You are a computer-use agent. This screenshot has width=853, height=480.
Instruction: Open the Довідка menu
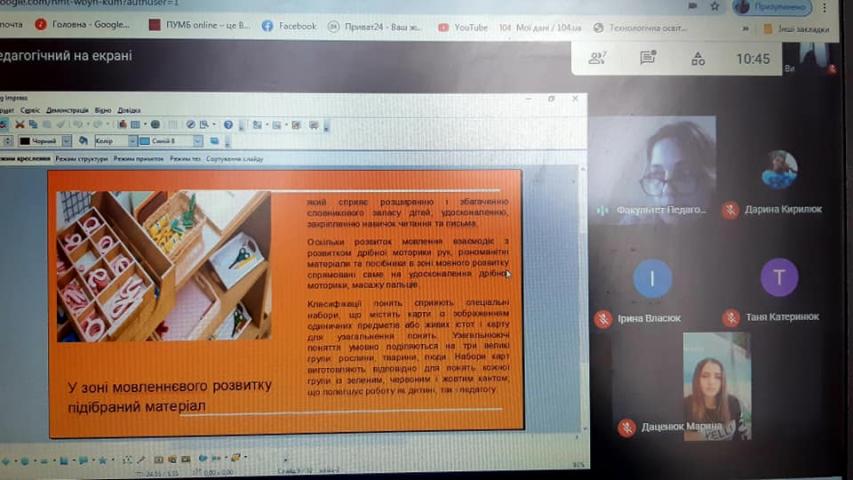129,110
